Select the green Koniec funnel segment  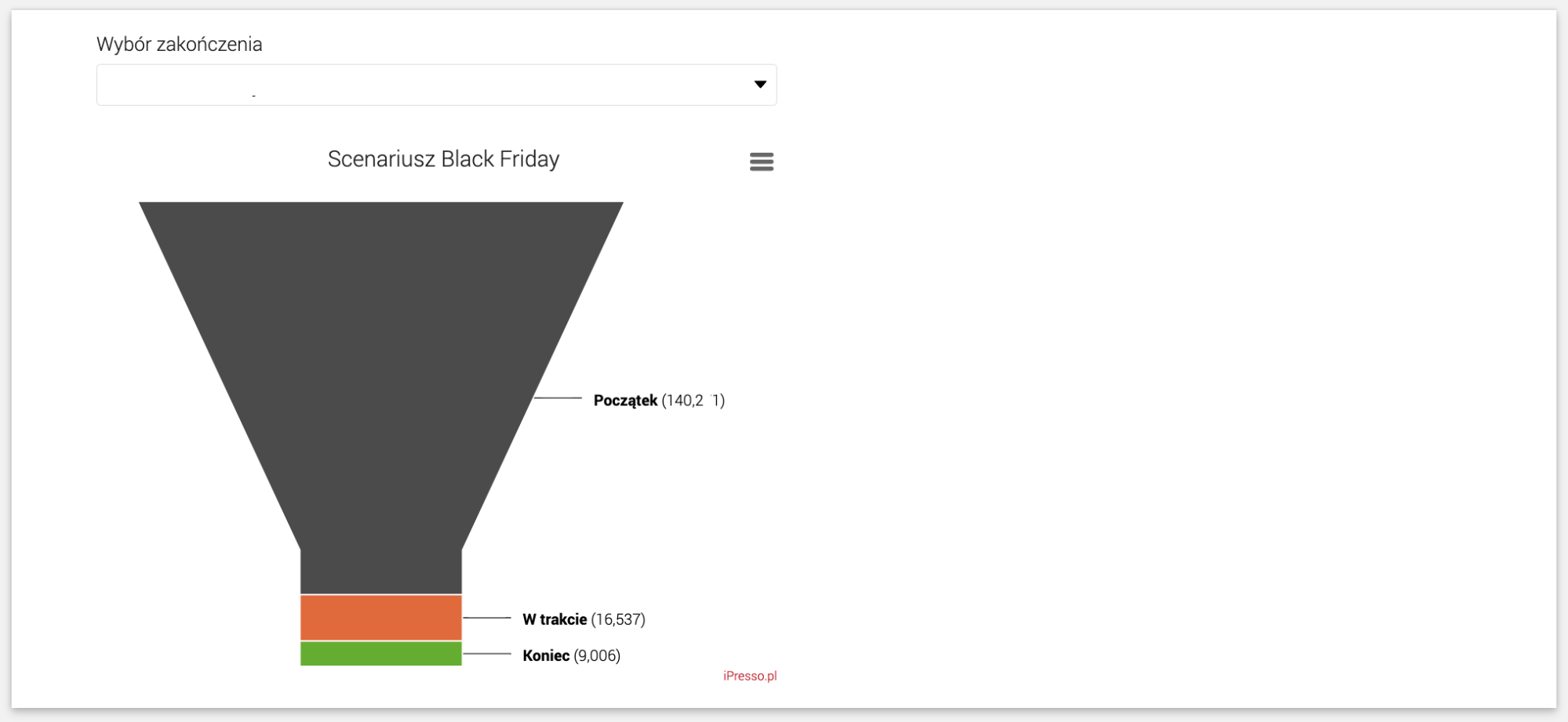381,654
